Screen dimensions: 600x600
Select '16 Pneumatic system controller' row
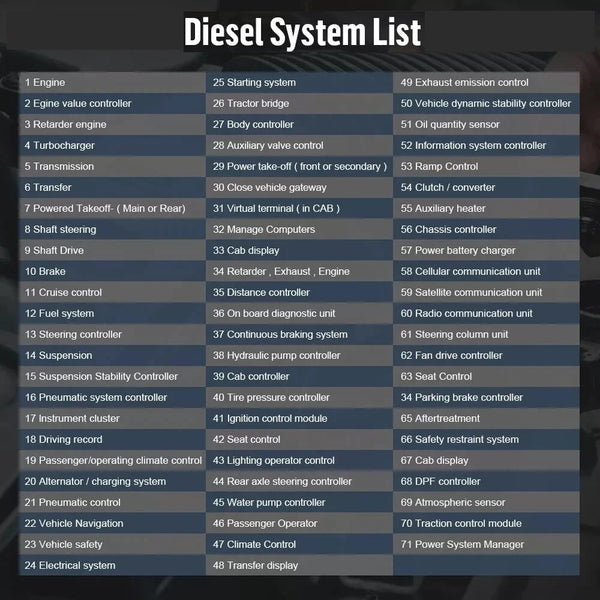pos(112,398)
